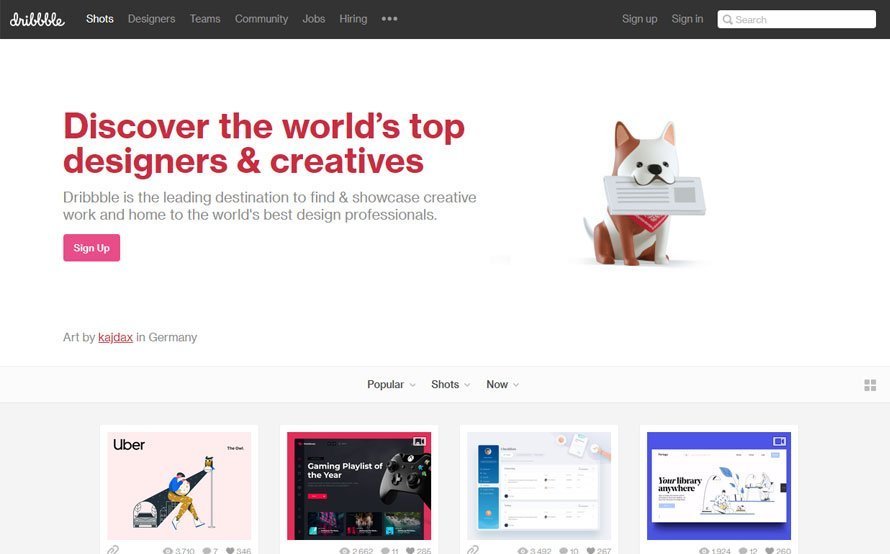Click the link icon under the Uber shot

click(x=114, y=550)
